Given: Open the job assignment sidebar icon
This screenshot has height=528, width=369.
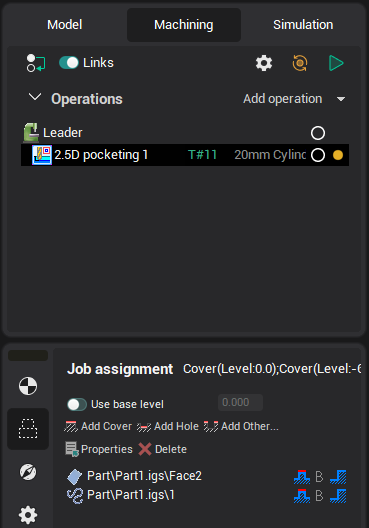Looking at the screenshot, I should 28,429.
